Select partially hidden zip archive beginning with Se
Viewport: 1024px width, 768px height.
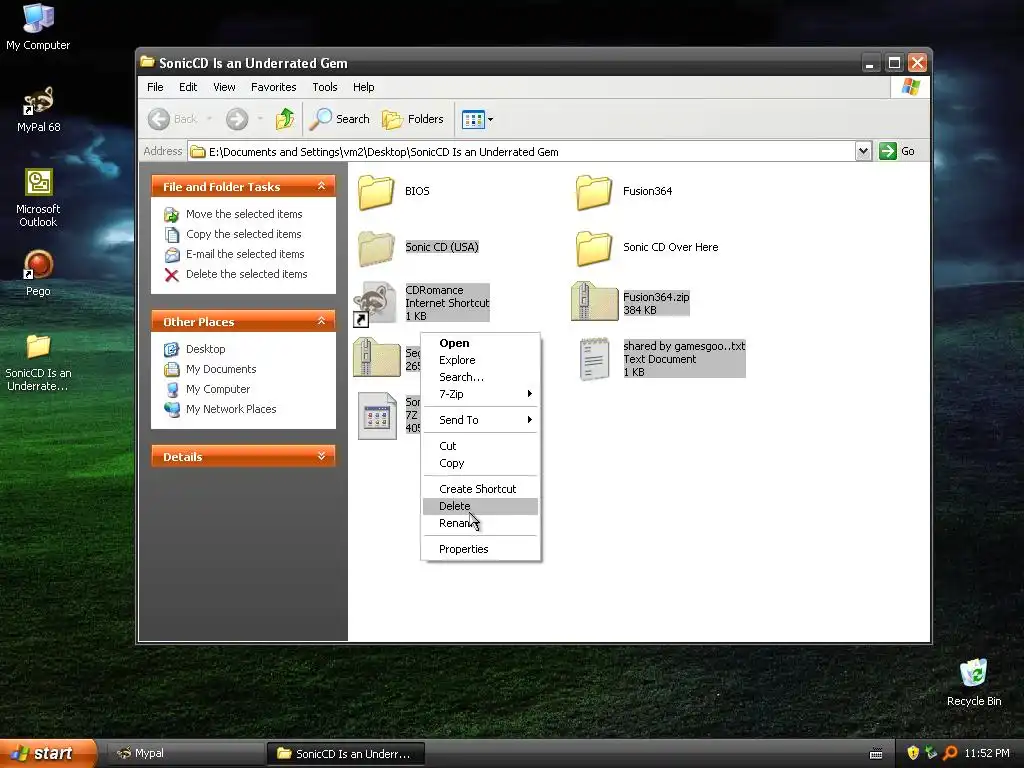click(x=377, y=357)
